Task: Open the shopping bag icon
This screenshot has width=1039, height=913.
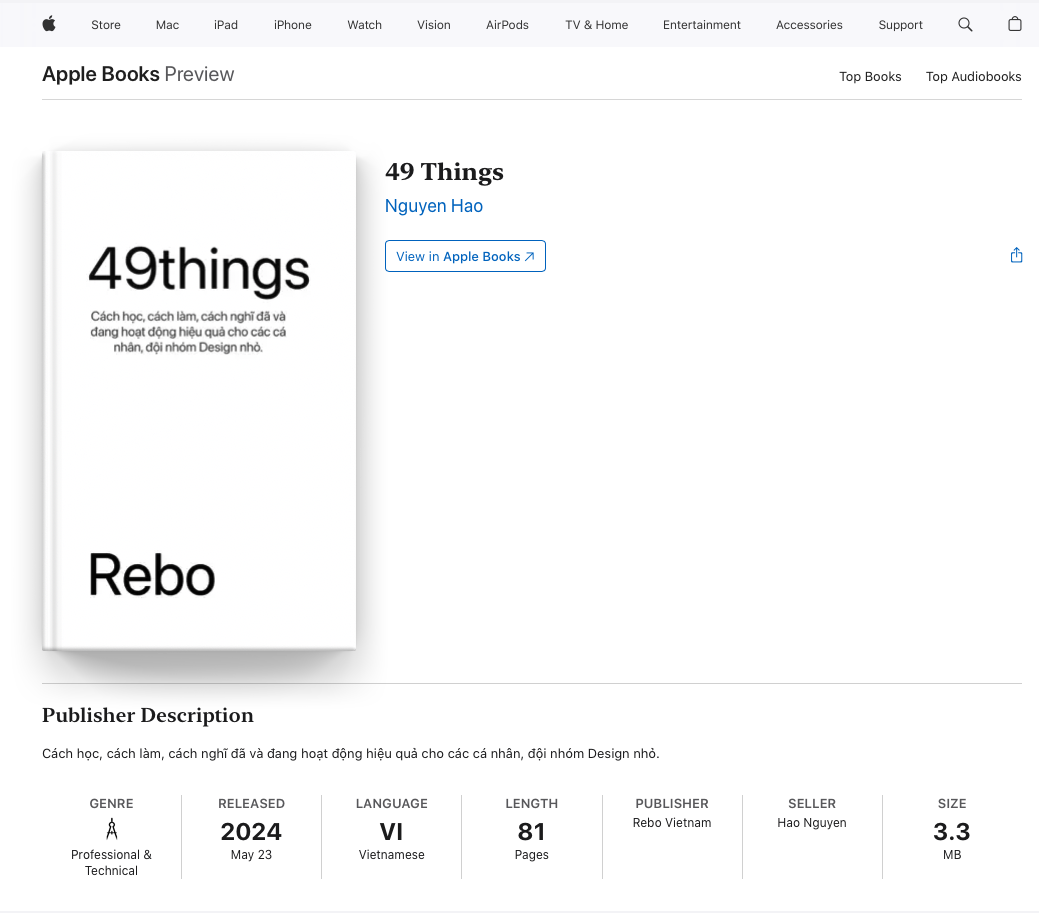Action: pyautogui.click(x=1014, y=25)
